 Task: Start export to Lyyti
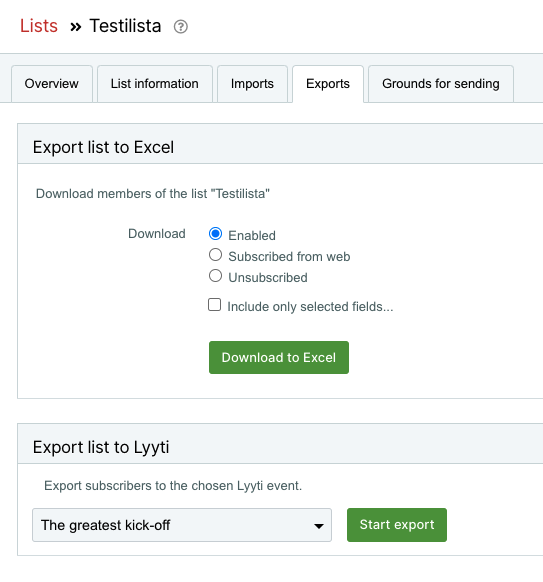(397, 525)
